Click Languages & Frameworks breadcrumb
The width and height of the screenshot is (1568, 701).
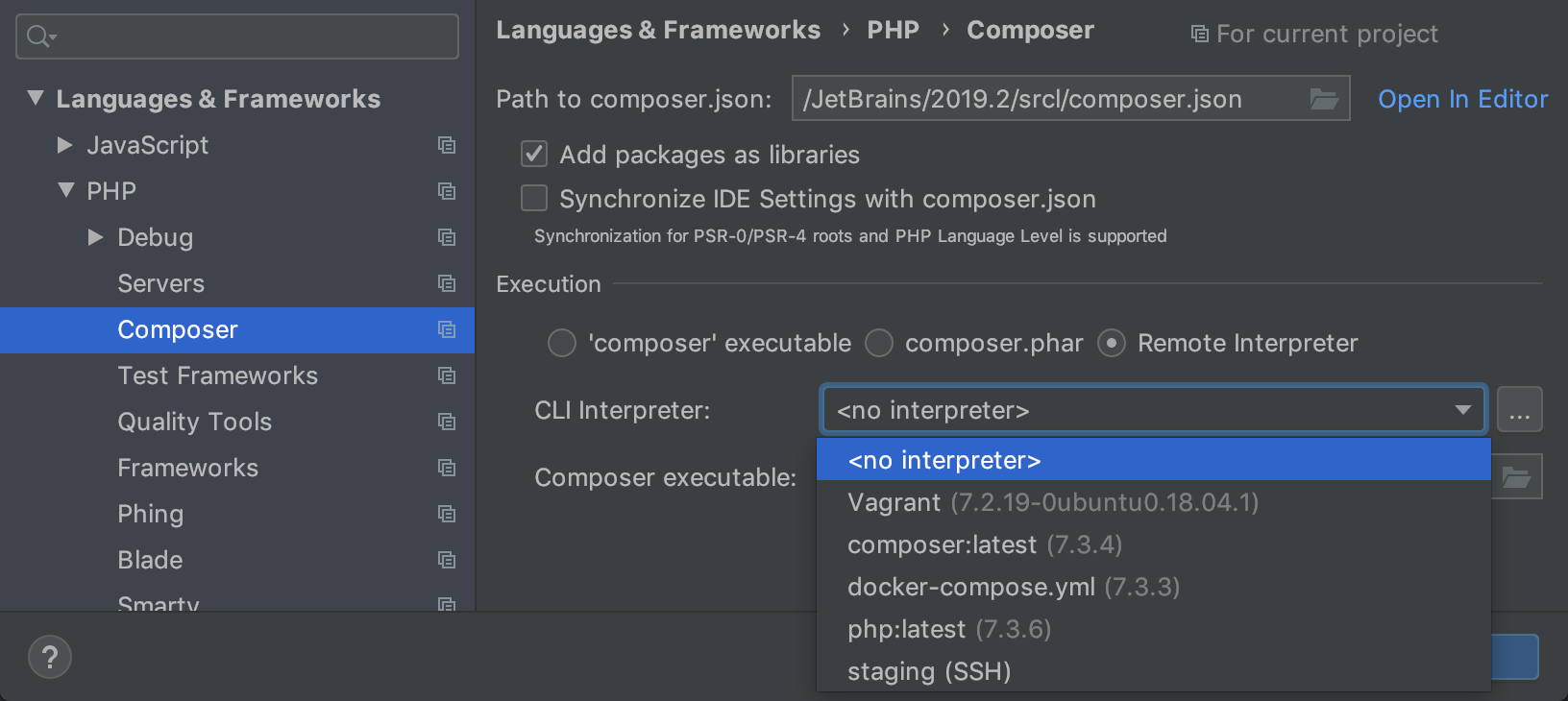[x=658, y=31]
